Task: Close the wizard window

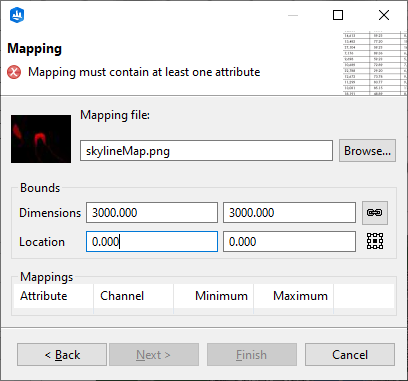Action: (384, 15)
